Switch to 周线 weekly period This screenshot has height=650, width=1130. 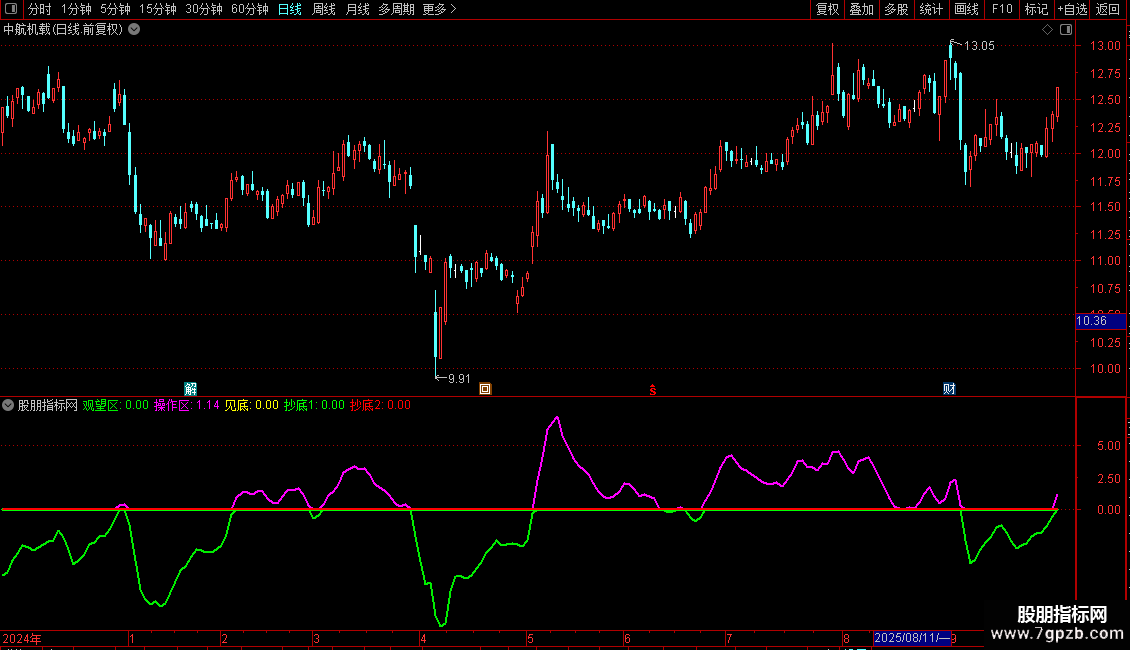324,9
